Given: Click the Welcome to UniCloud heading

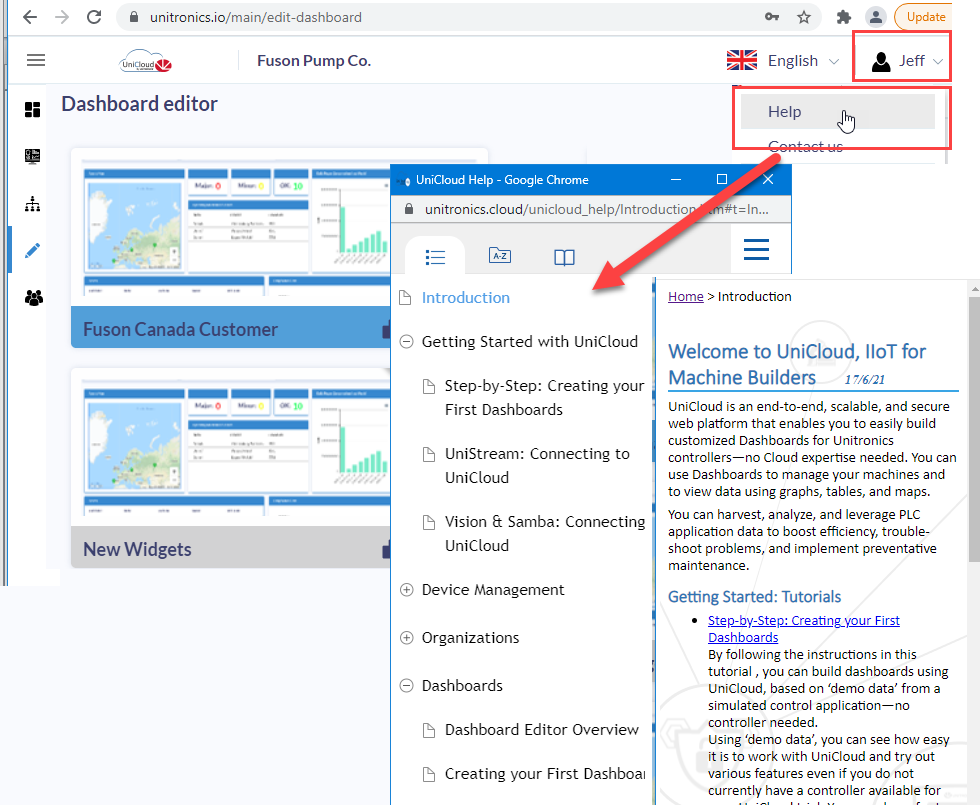Looking at the screenshot, I should tap(796, 364).
